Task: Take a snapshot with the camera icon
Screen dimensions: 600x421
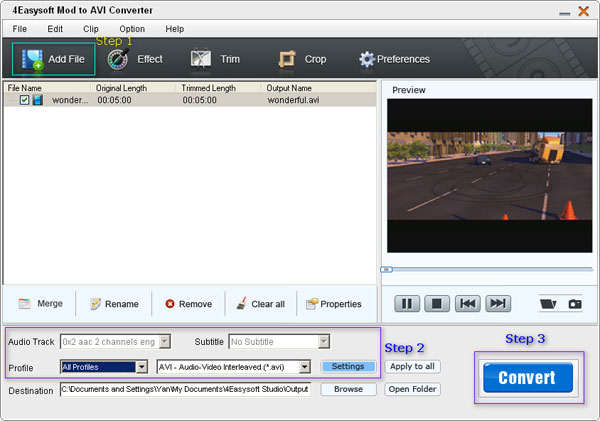Action: 575,304
